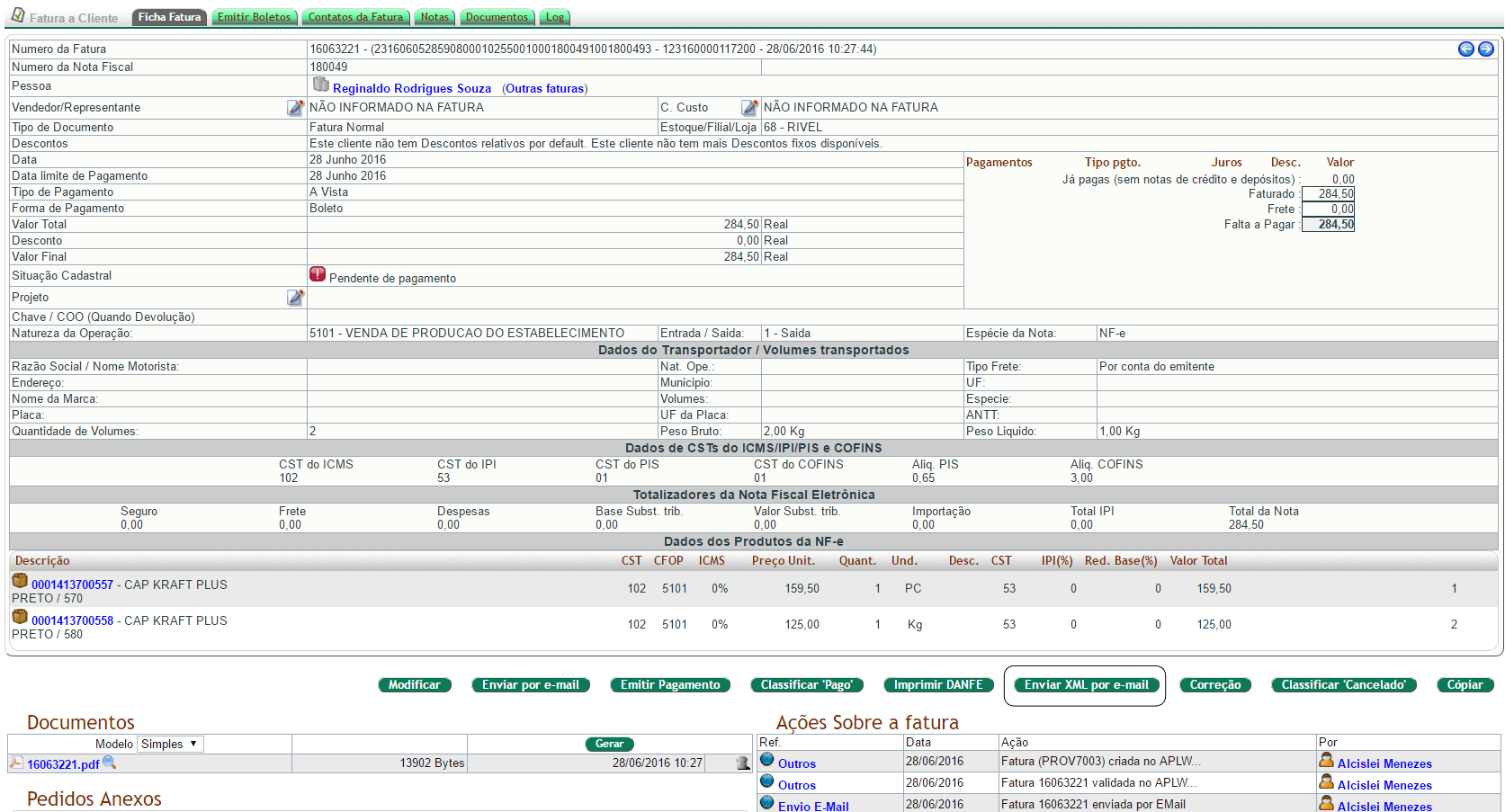The height and width of the screenshot is (812, 1505).
Task: Edit Vendedor/Representante pencil icon
Action: tap(295, 107)
